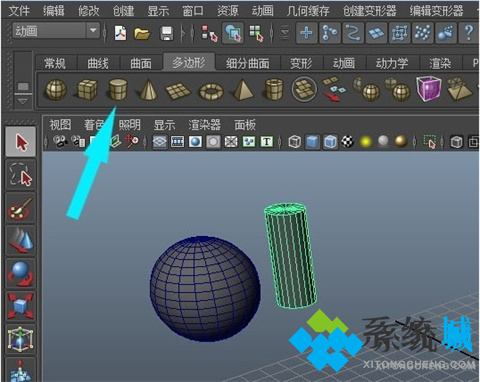Viewport: 480px width, 382px height.
Task: Toggle select surface objects mask
Action: [376, 33]
